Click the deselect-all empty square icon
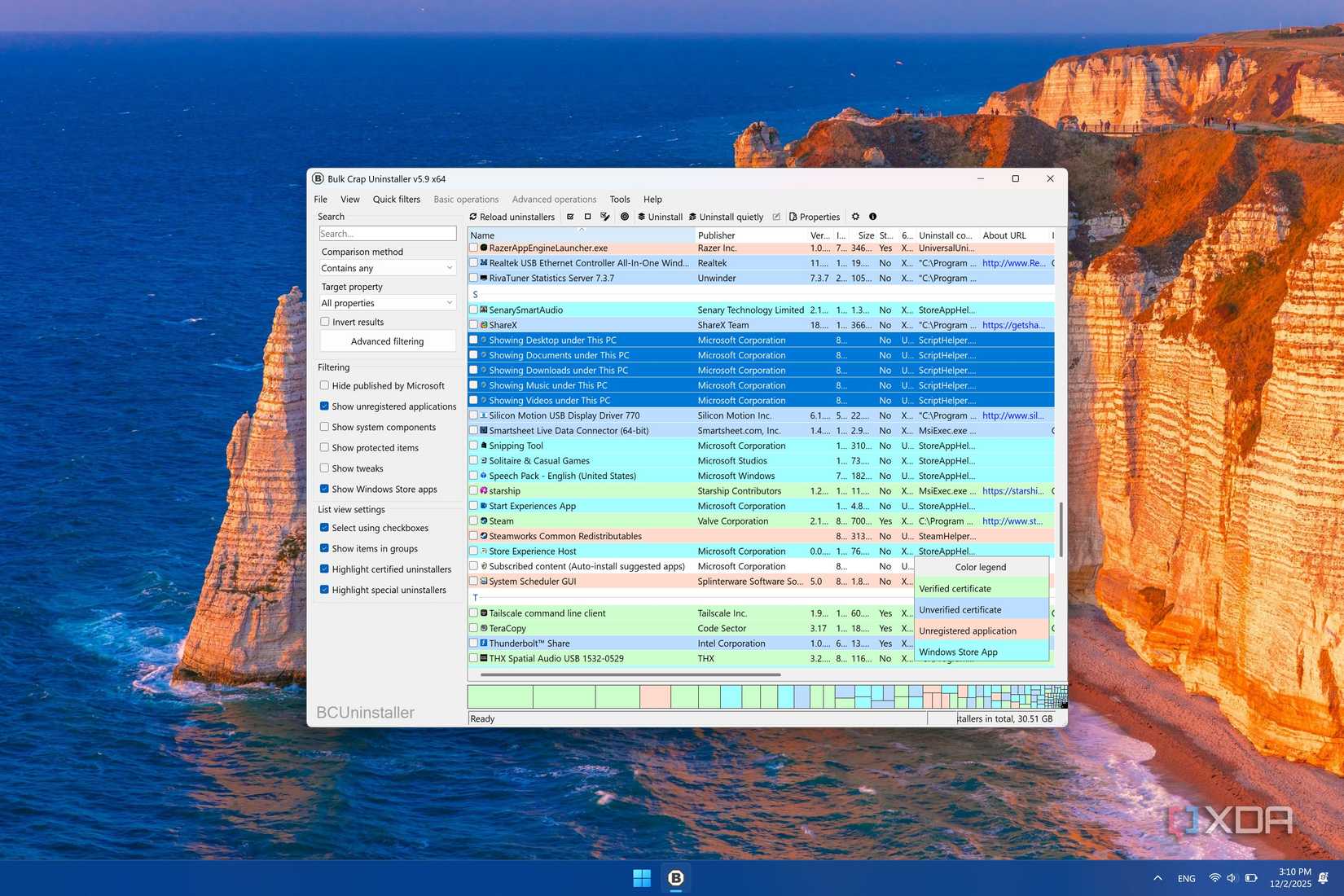Viewport: 1344px width, 896px height. click(587, 217)
